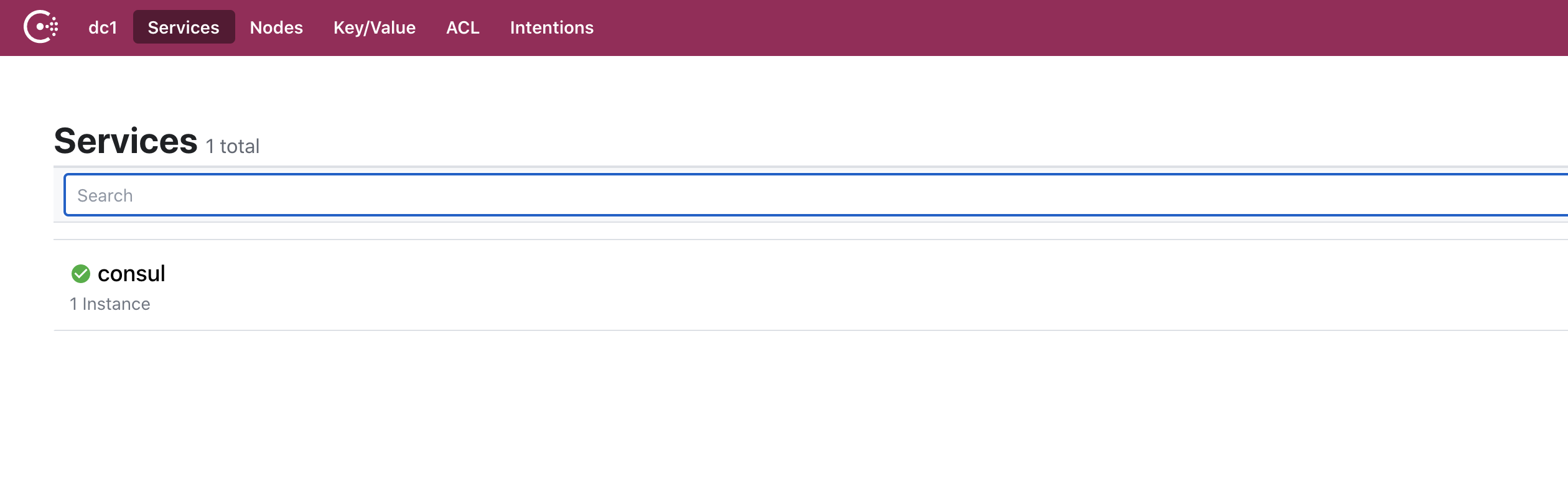
Task: Click the 1 Instance label under consul
Action: (110, 304)
